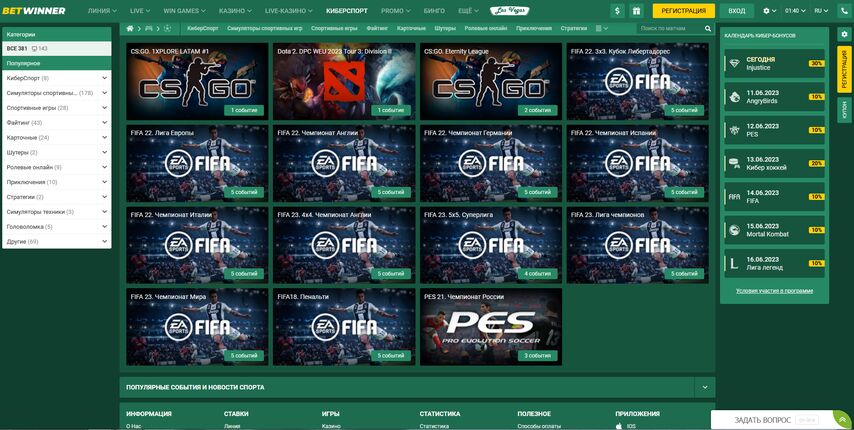
Task: Open the PES 21 Чемпионат России card
Action: tap(491, 327)
